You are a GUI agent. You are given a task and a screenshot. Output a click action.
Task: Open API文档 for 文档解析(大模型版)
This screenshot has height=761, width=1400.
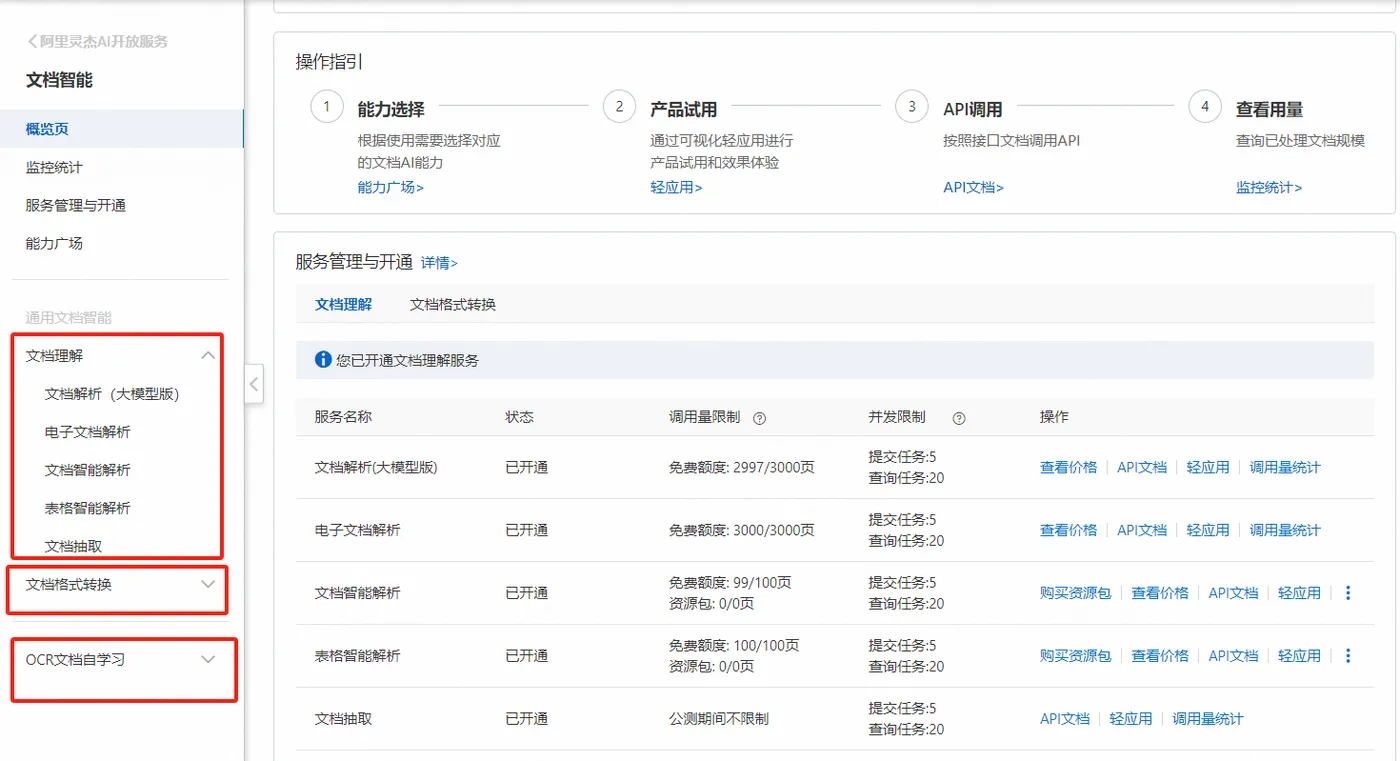(x=1142, y=467)
